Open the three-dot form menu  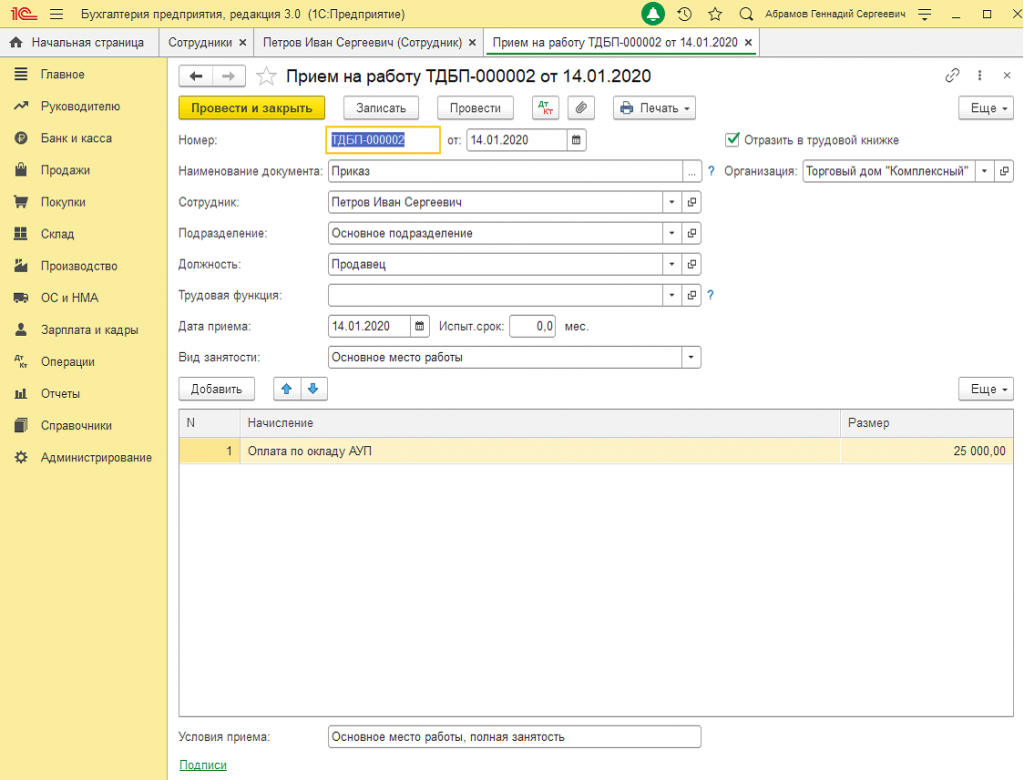[980, 76]
